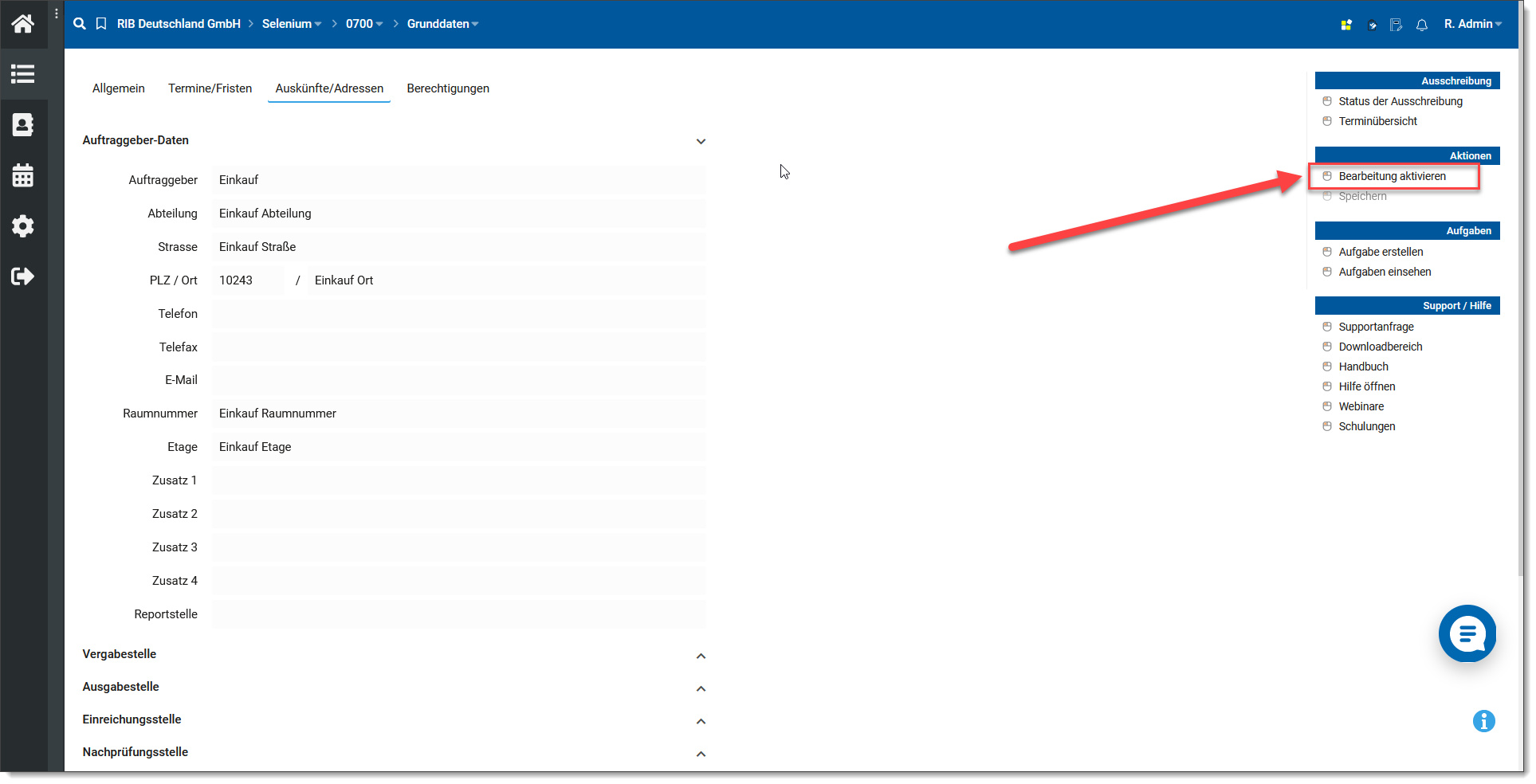Image resolution: width=1536 pixels, height=784 pixels.
Task: Open R. Admin user dropdown
Action: click(1473, 24)
